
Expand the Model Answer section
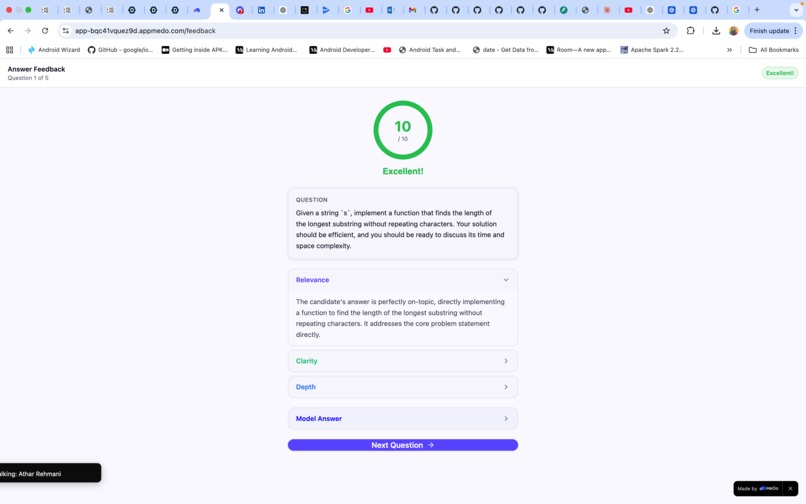pos(402,419)
